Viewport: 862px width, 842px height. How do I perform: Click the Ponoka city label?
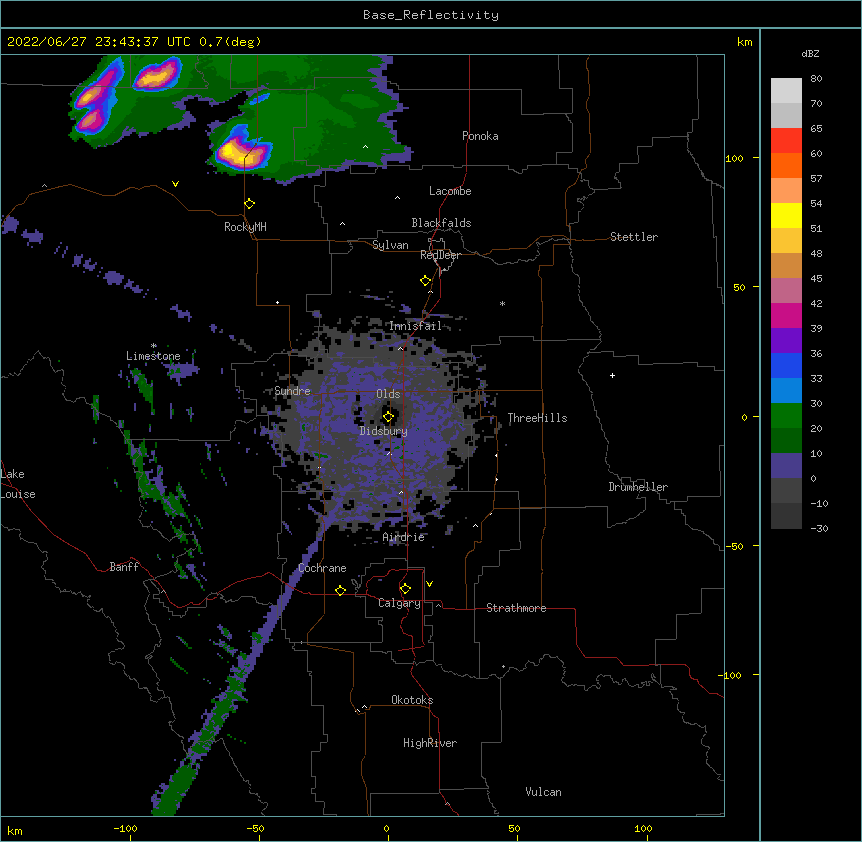pos(480,136)
